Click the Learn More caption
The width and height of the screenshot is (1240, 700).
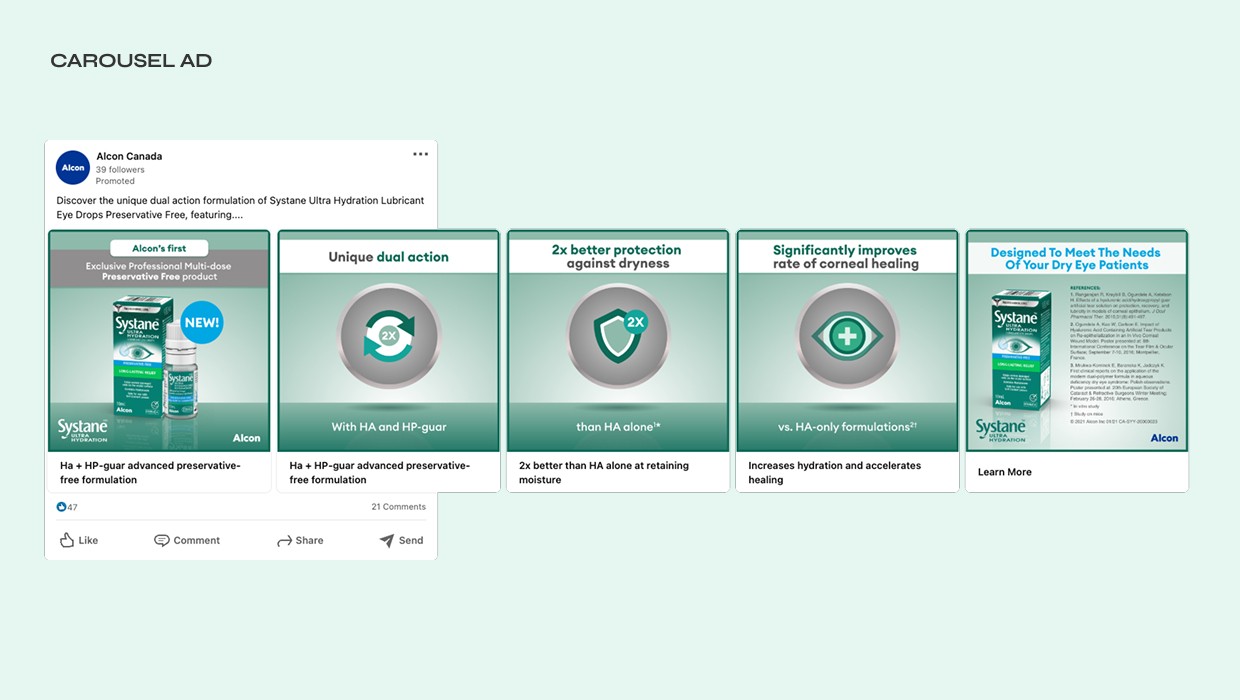pyautogui.click(x=1005, y=472)
